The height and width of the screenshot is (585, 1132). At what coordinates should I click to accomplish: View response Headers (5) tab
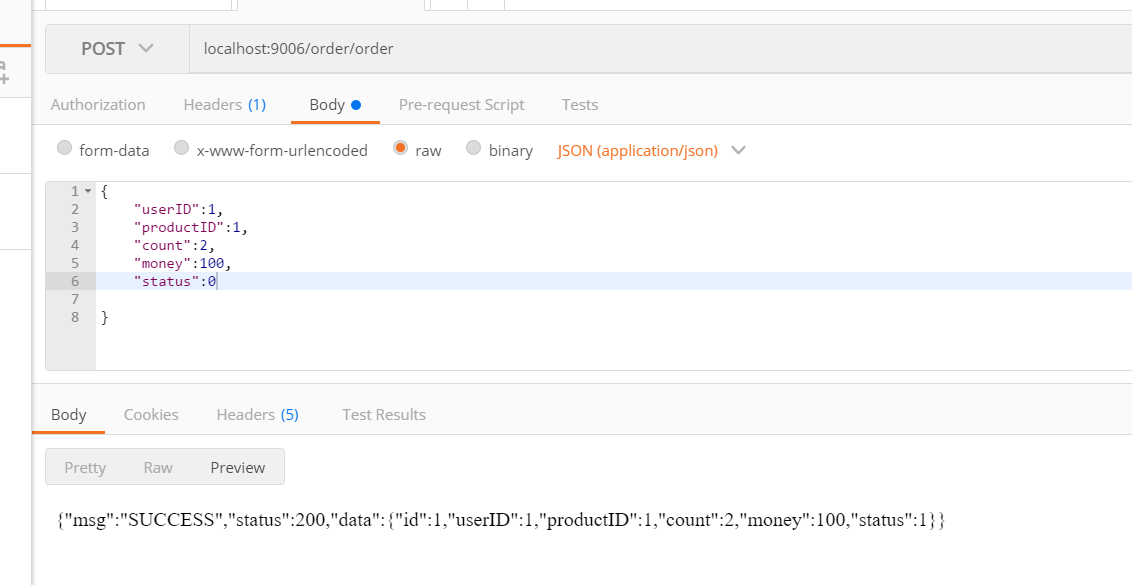click(258, 415)
